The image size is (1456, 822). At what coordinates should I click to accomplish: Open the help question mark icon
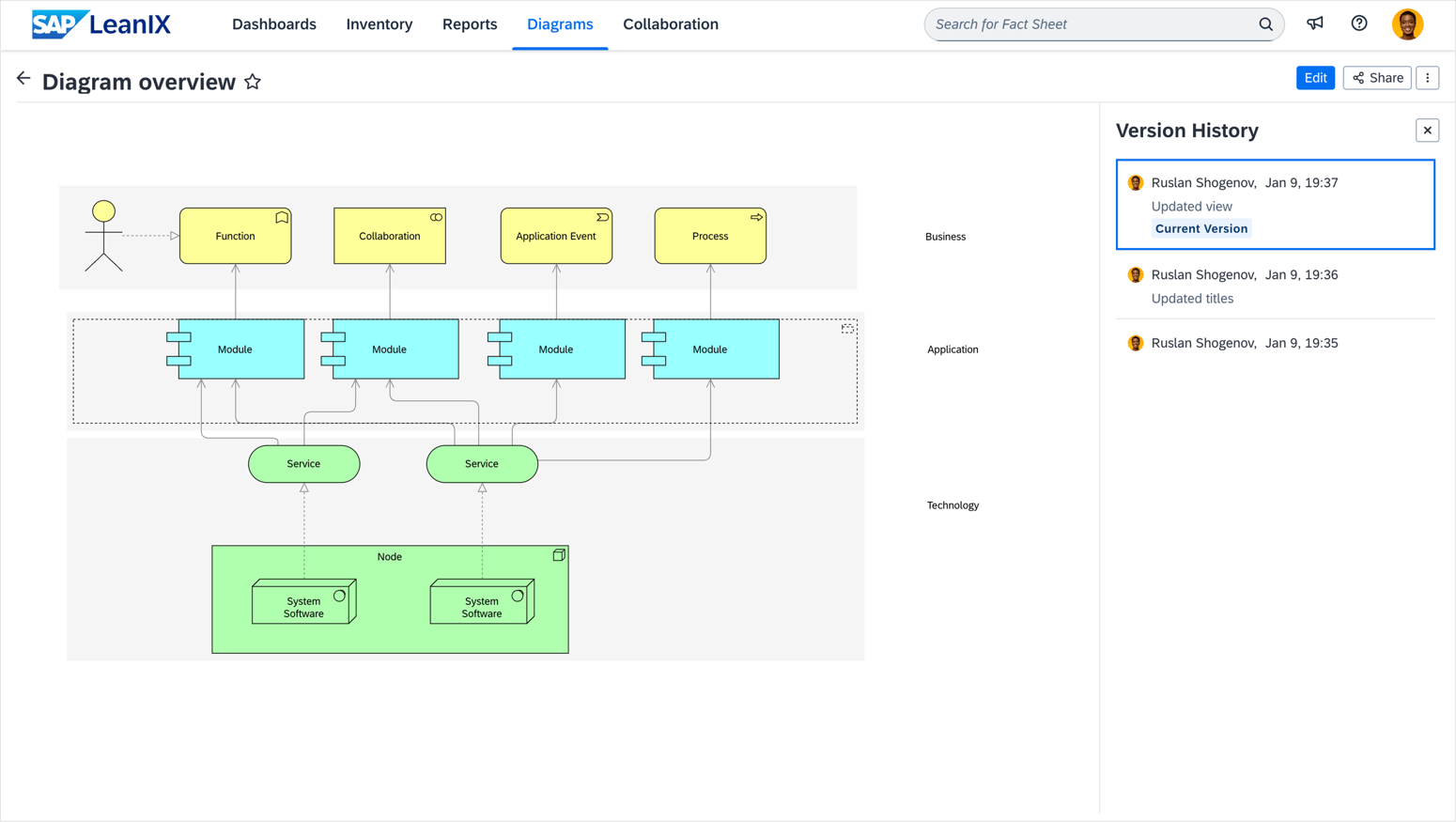(x=1358, y=23)
